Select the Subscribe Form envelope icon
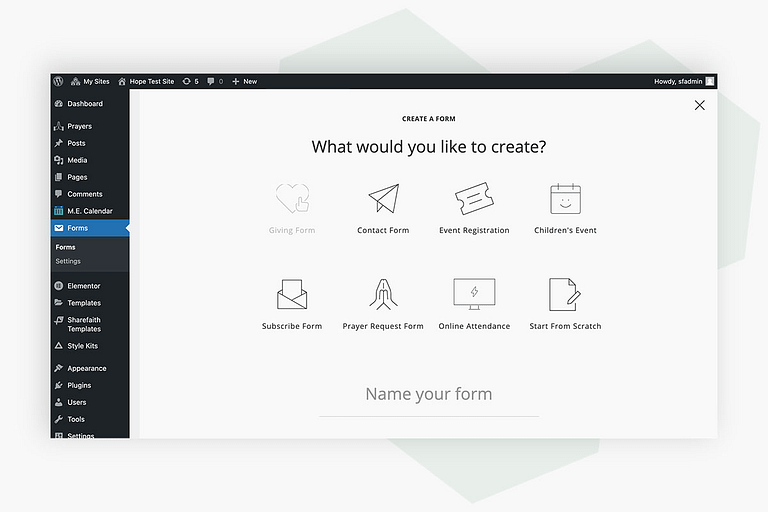The height and width of the screenshot is (512, 768). (292, 294)
